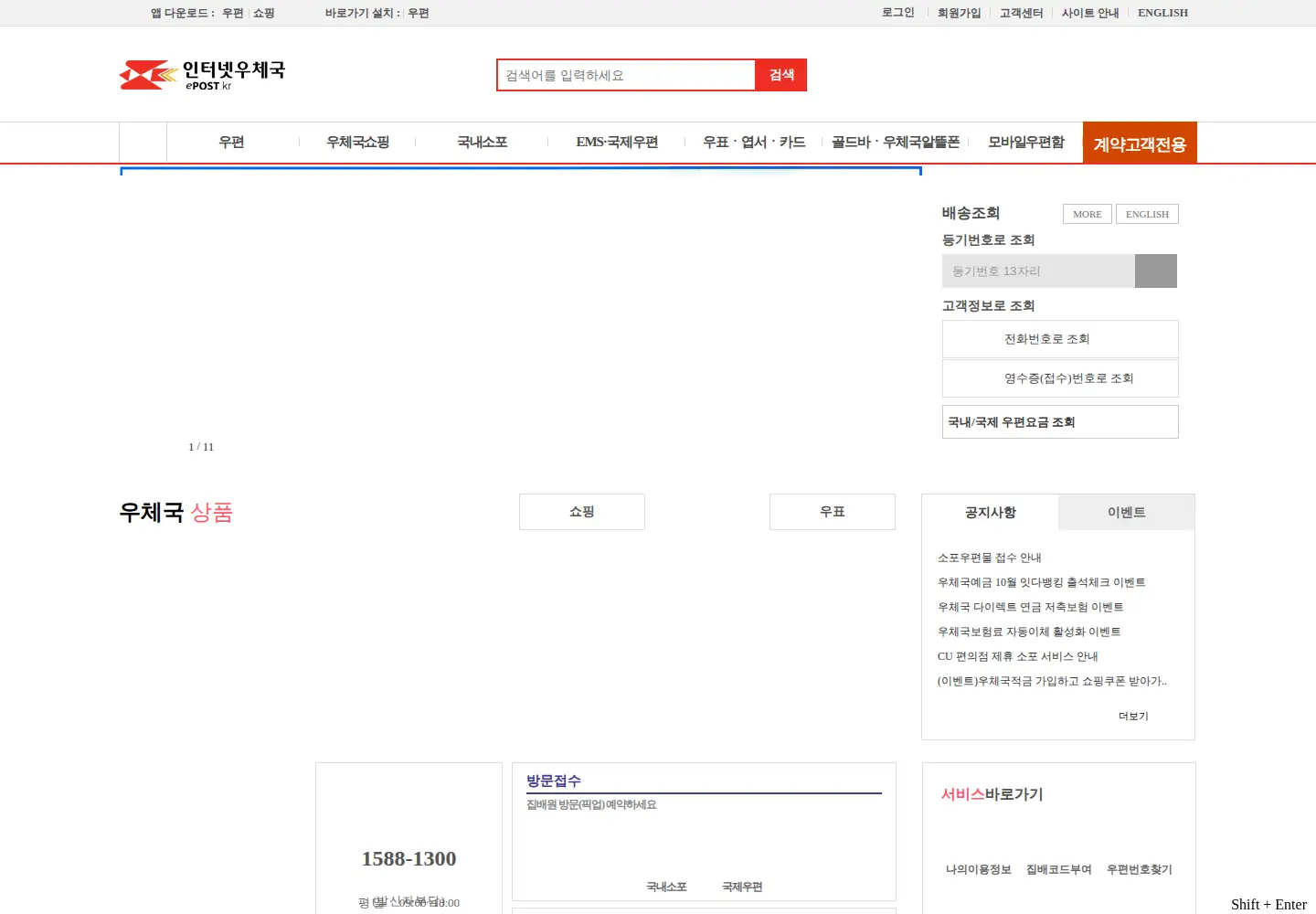The image size is (1316, 914).
Task: Click 영수증(접수)번호로 조회 button
Action: [1060, 378]
